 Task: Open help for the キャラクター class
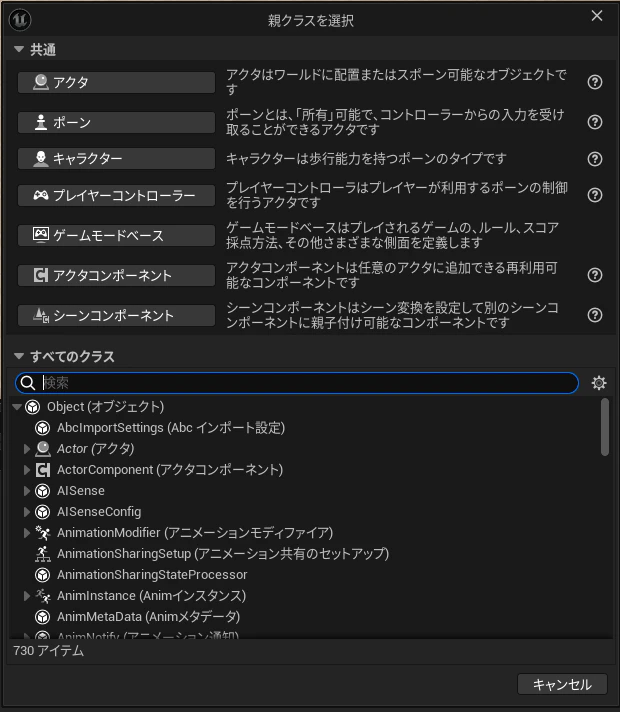coord(595,159)
